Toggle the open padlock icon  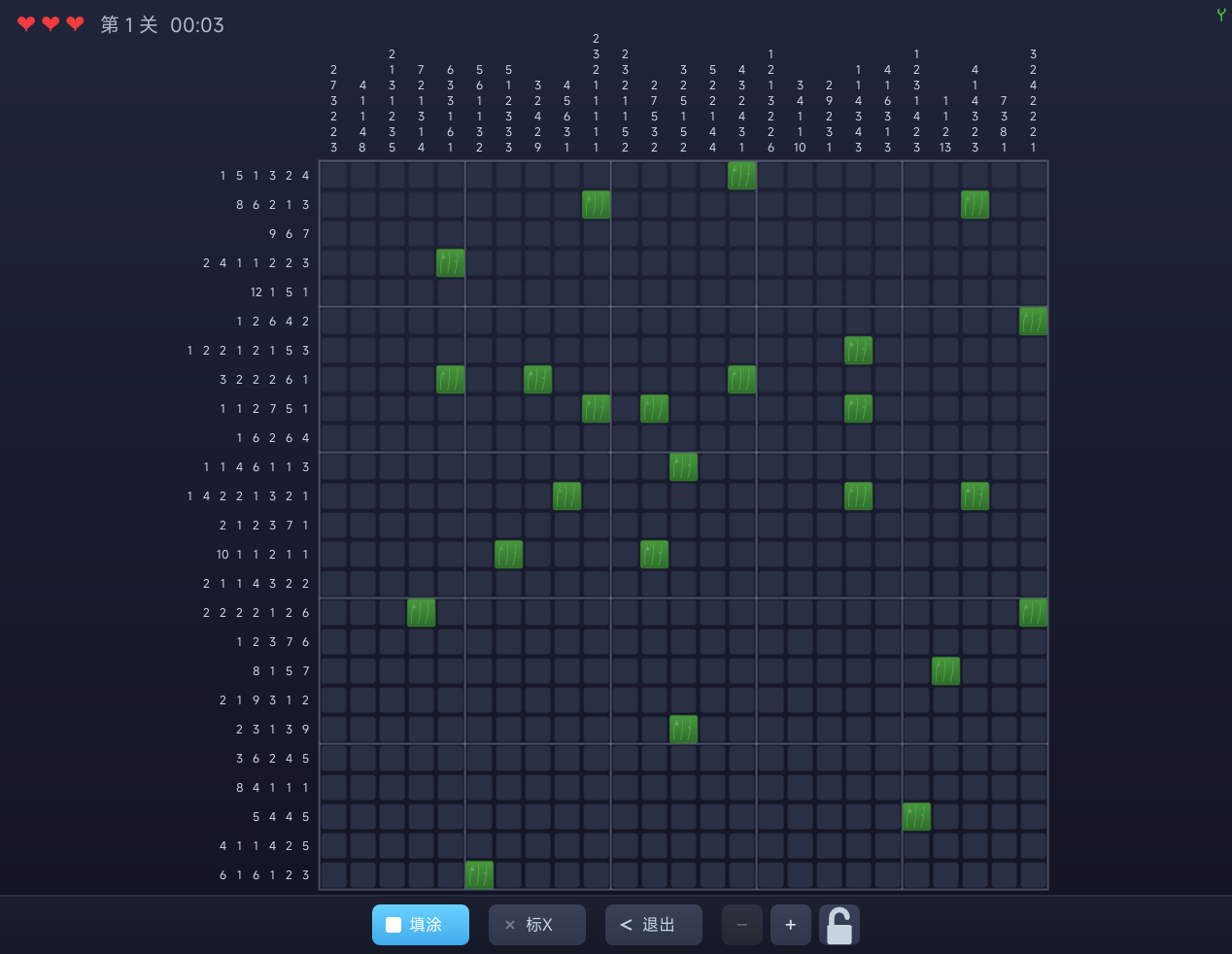pos(839,925)
